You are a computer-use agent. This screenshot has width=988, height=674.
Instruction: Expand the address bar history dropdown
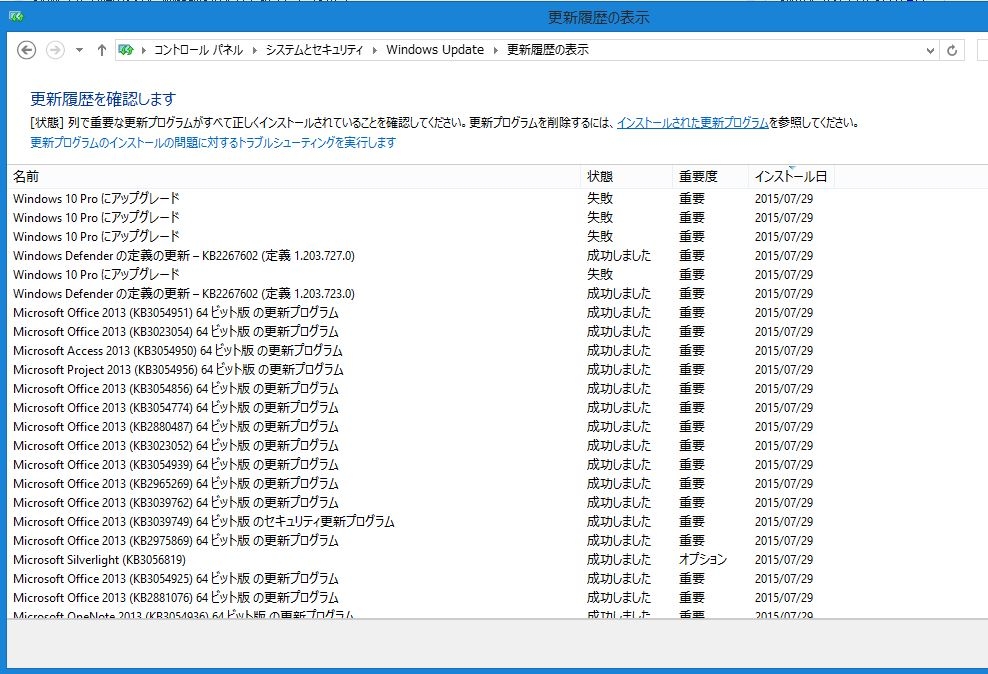tap(930, 50)
